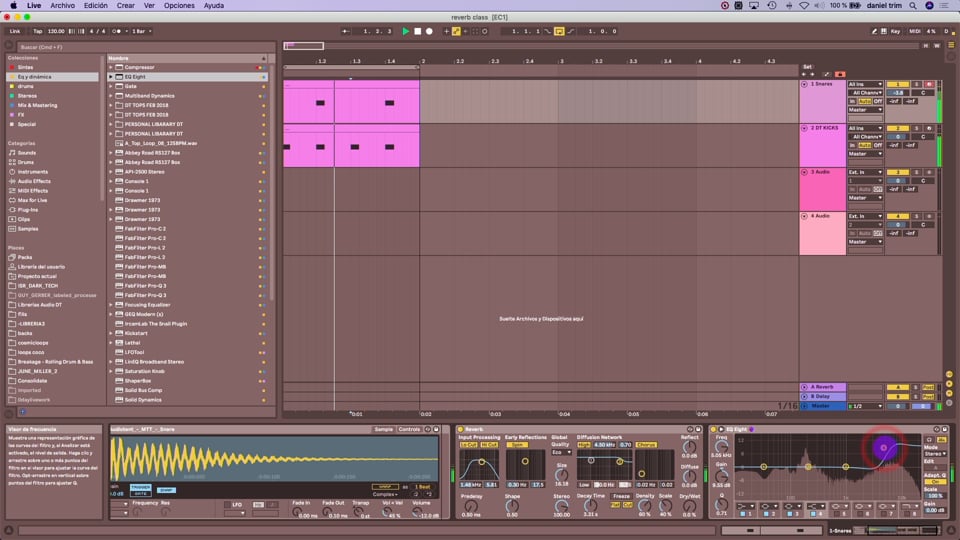
Task: Open the Archivo menu
Action: pyautogui.click(x=62, y=6)
